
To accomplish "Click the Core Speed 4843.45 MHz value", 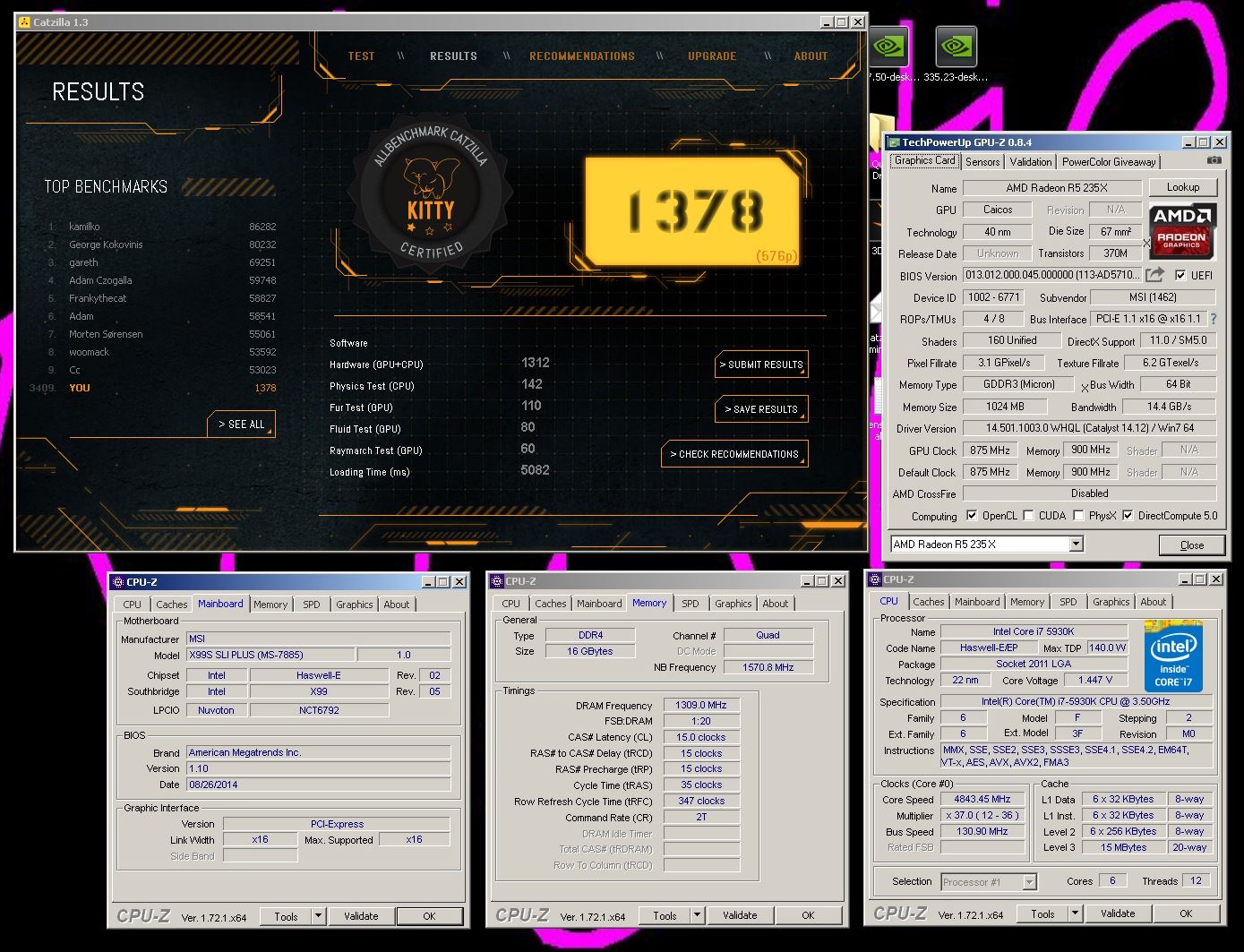I will coord(982,799).
